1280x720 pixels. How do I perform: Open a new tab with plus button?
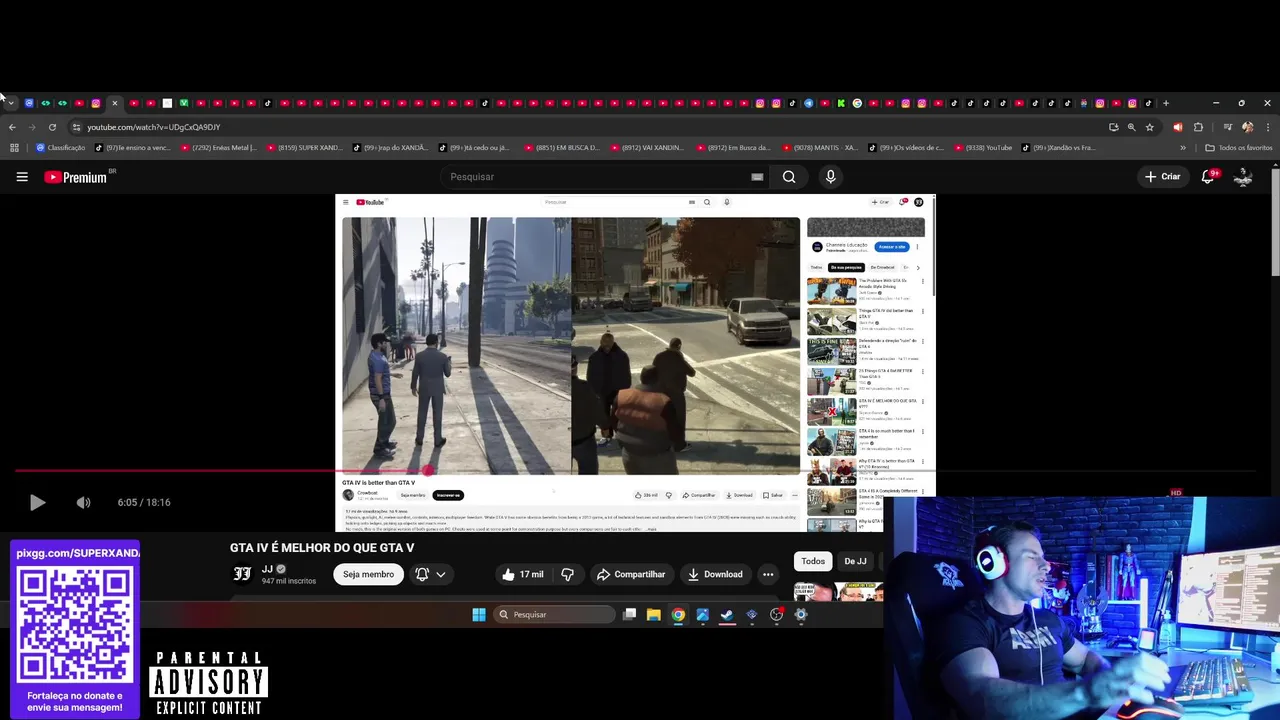tap(1165, 103)
